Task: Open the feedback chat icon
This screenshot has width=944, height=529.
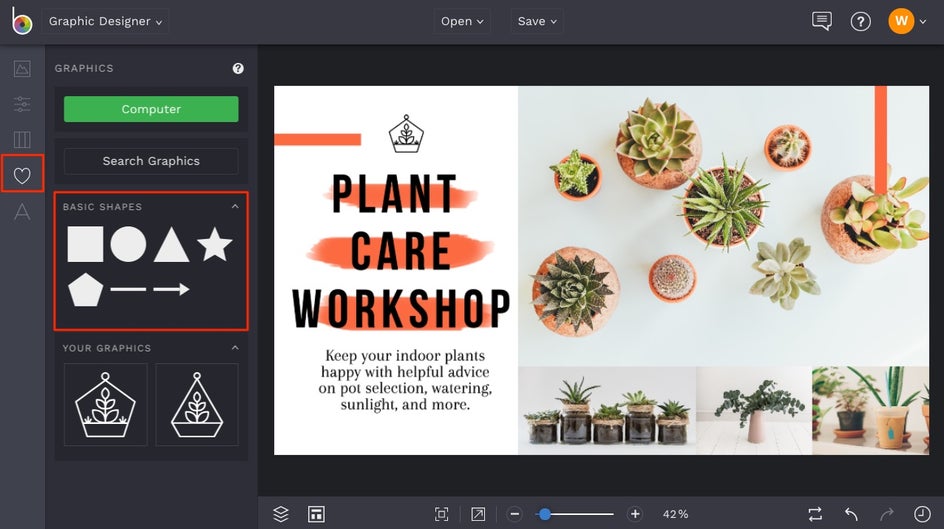Action: [822, 21]
